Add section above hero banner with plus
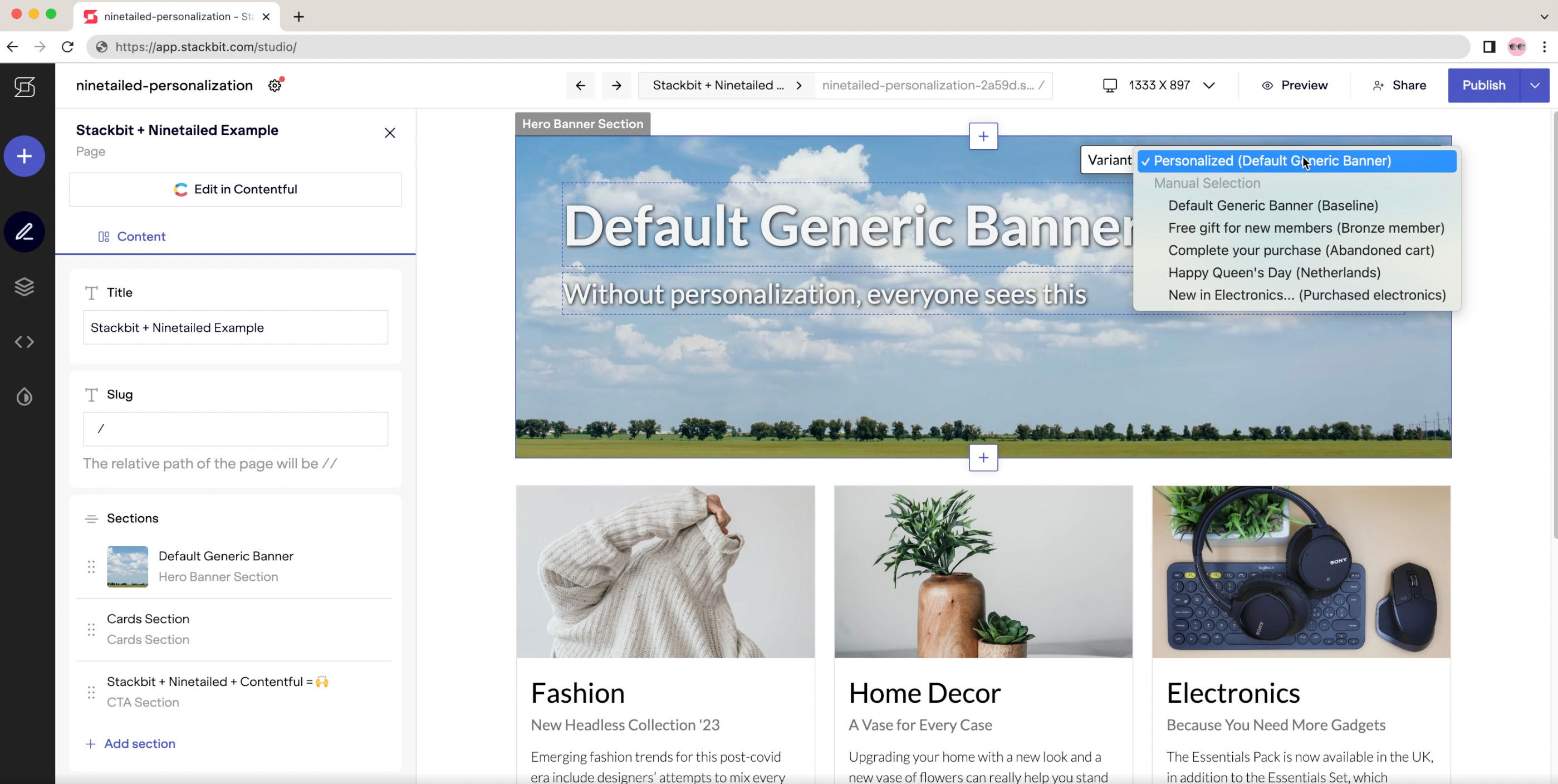This screenshot has width=1558, height=784. pyautogui.click(x=983, y=136)
